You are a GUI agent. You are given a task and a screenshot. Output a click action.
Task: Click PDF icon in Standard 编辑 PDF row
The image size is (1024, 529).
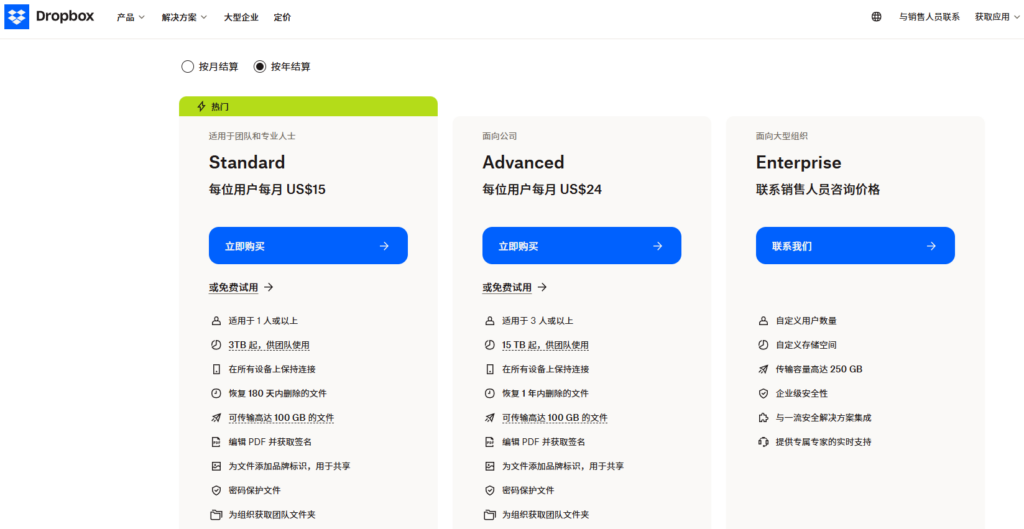pyautogui.click(x=216, y=441)
